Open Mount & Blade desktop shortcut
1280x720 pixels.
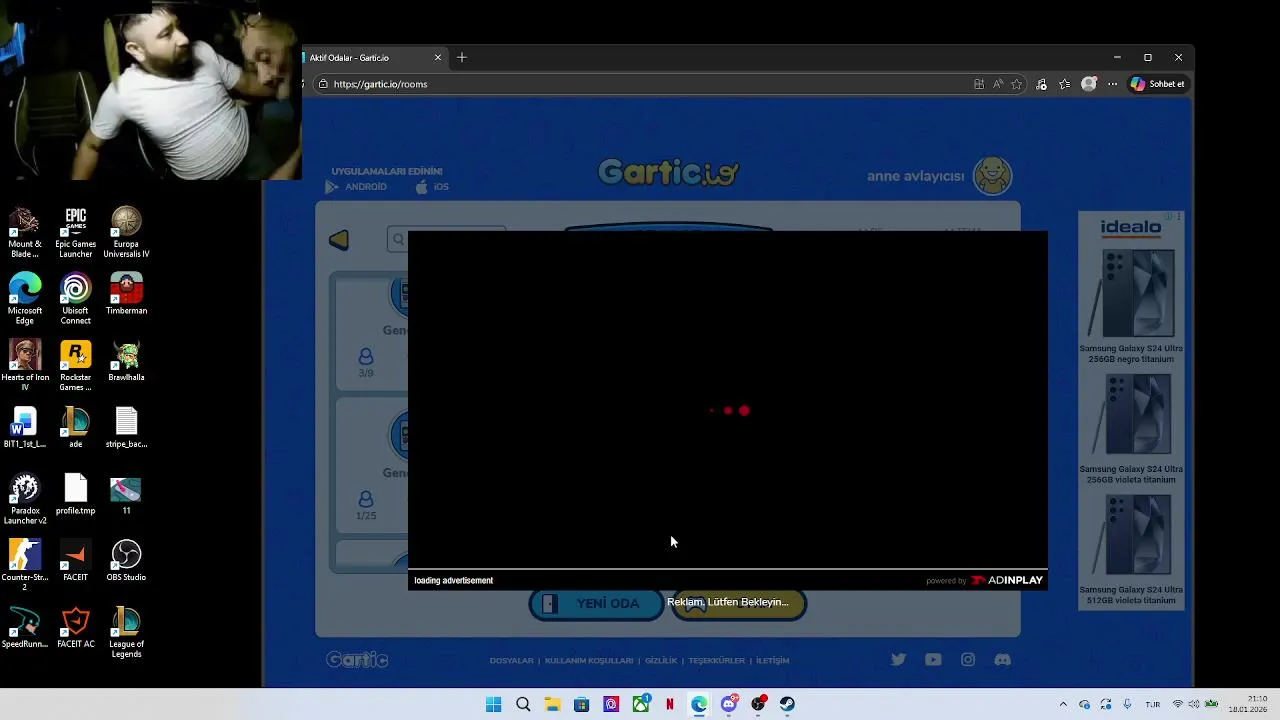(x=25, y=232)
